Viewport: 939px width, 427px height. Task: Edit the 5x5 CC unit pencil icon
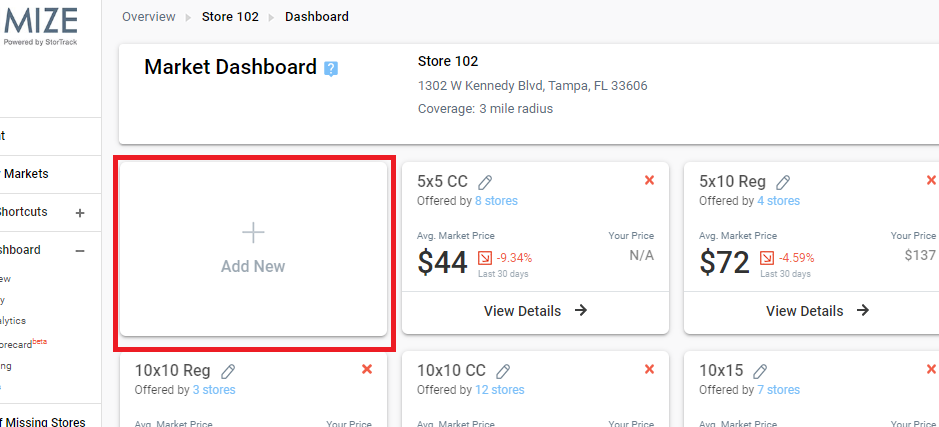[485, 181]
